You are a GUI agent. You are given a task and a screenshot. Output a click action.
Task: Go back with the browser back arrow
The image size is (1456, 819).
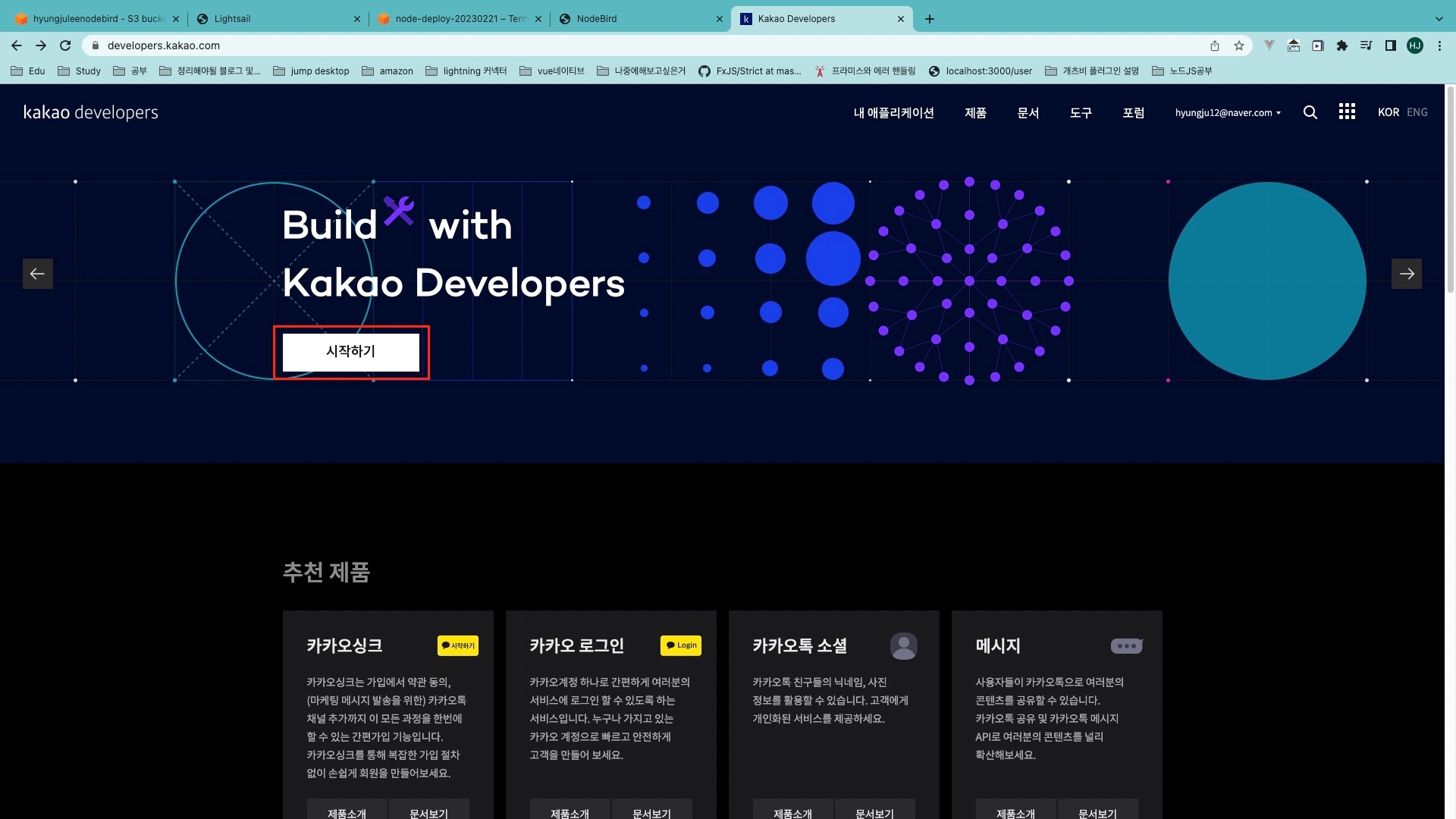tap(17, 45)
